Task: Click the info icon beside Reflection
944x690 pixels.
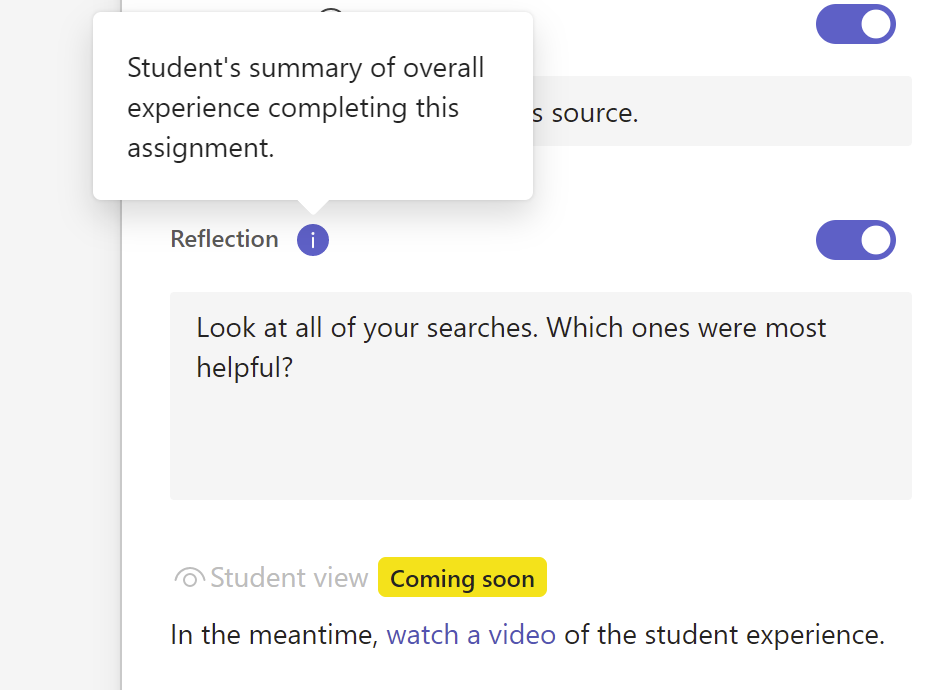Action: (x=313, y=240)
